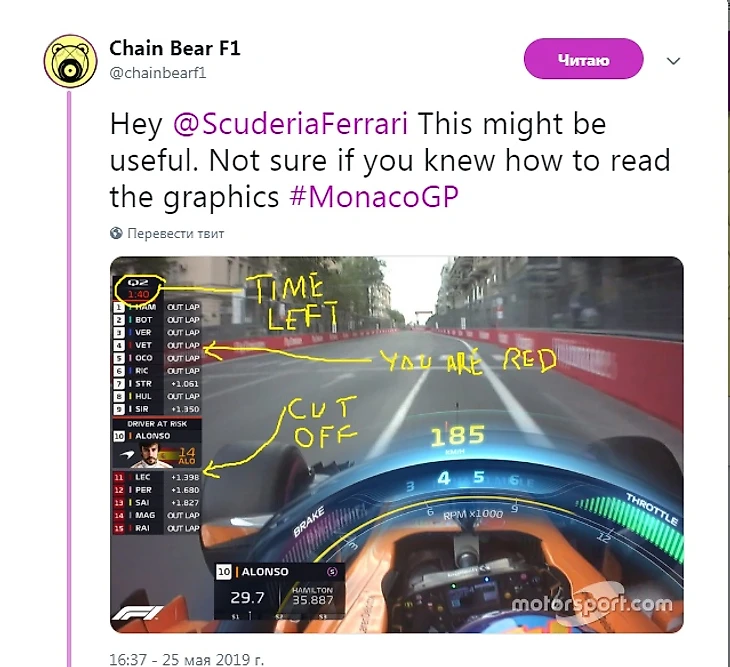Open the @chainbearf1 handle link
Screen dimensions: 730x667
click(157, 73)
